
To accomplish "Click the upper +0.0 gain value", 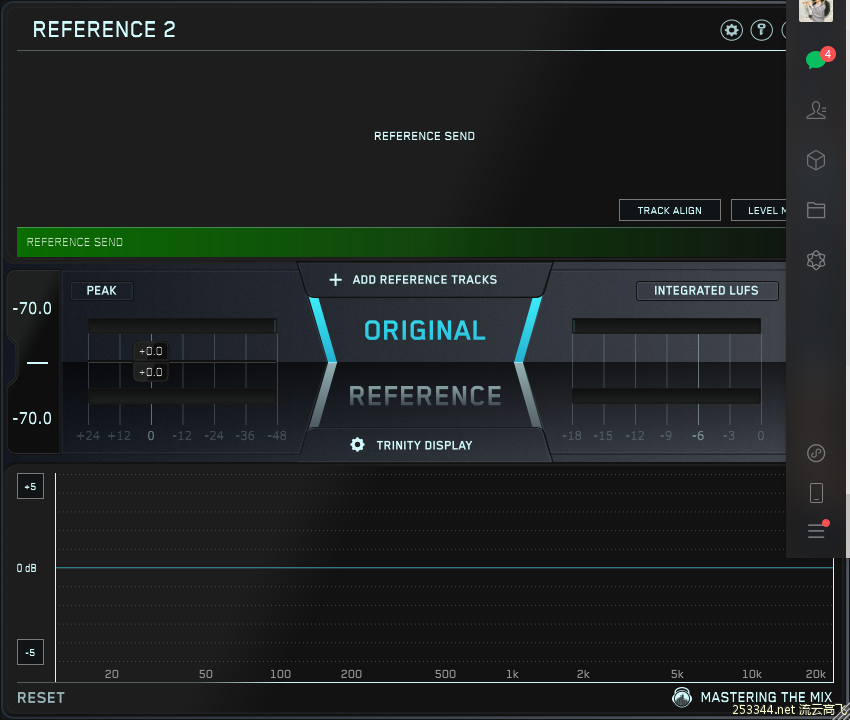I will click(151, 351).
